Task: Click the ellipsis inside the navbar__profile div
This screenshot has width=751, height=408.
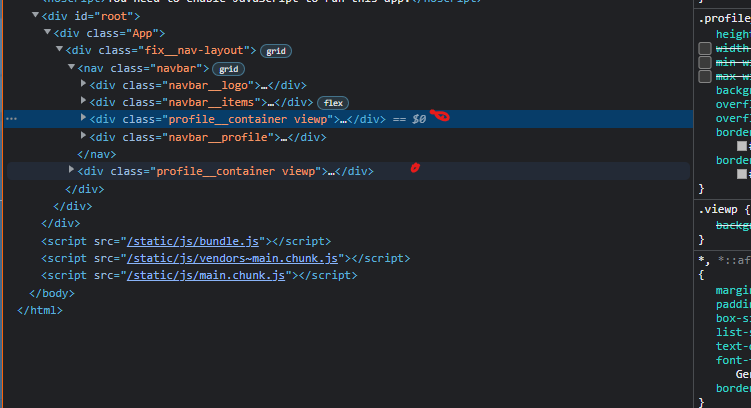Action: (284, 138)
